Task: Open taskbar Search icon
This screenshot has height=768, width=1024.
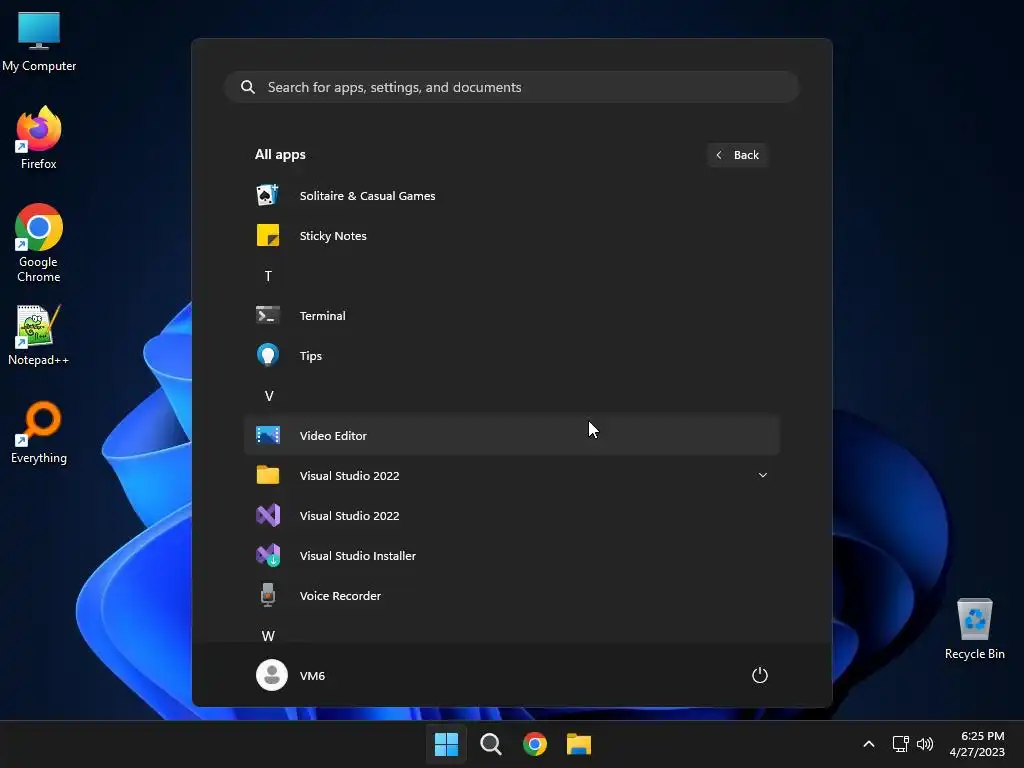Action: tap(490, 744)
